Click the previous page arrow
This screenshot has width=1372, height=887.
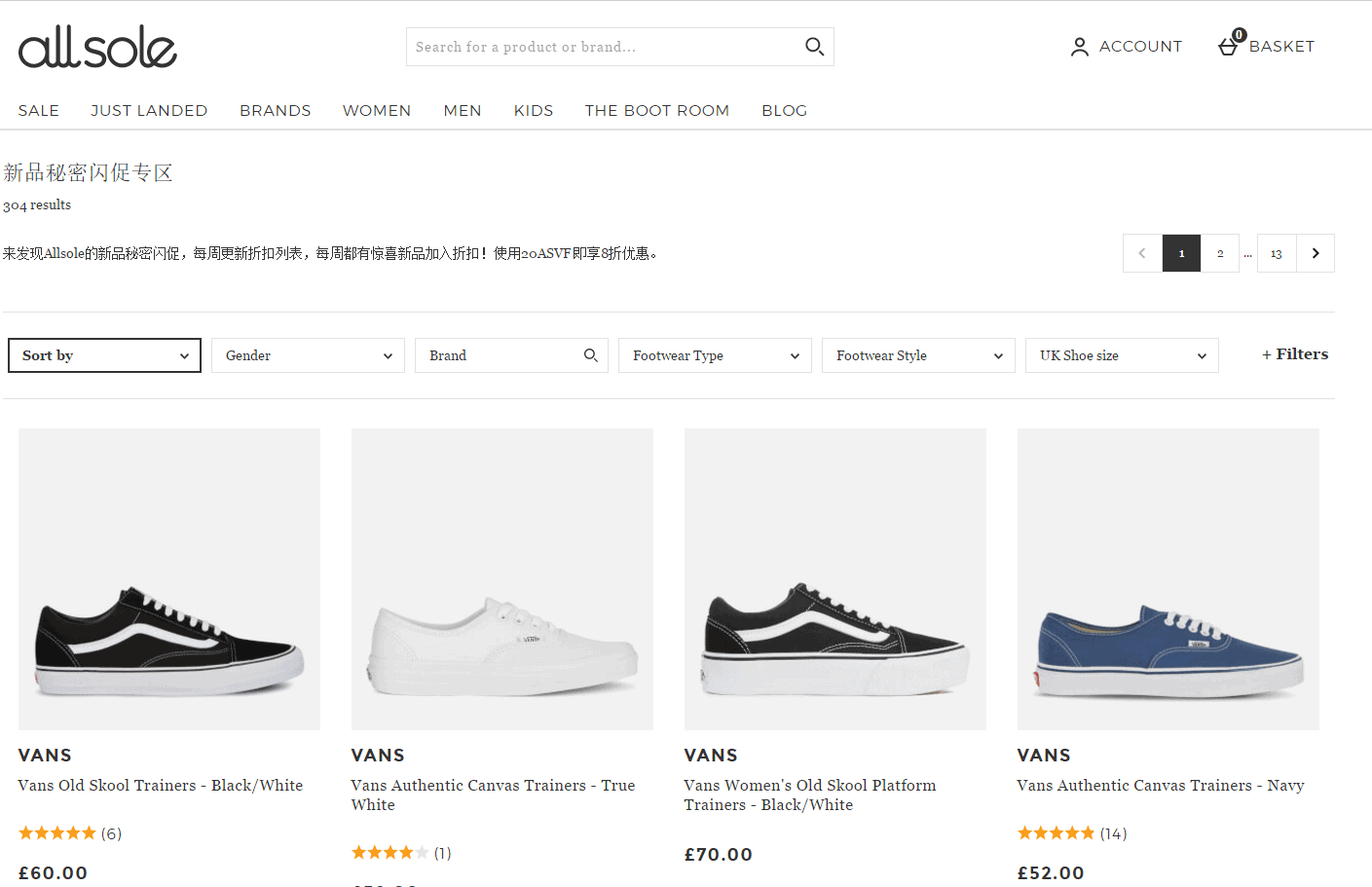tap(1142, 253)
